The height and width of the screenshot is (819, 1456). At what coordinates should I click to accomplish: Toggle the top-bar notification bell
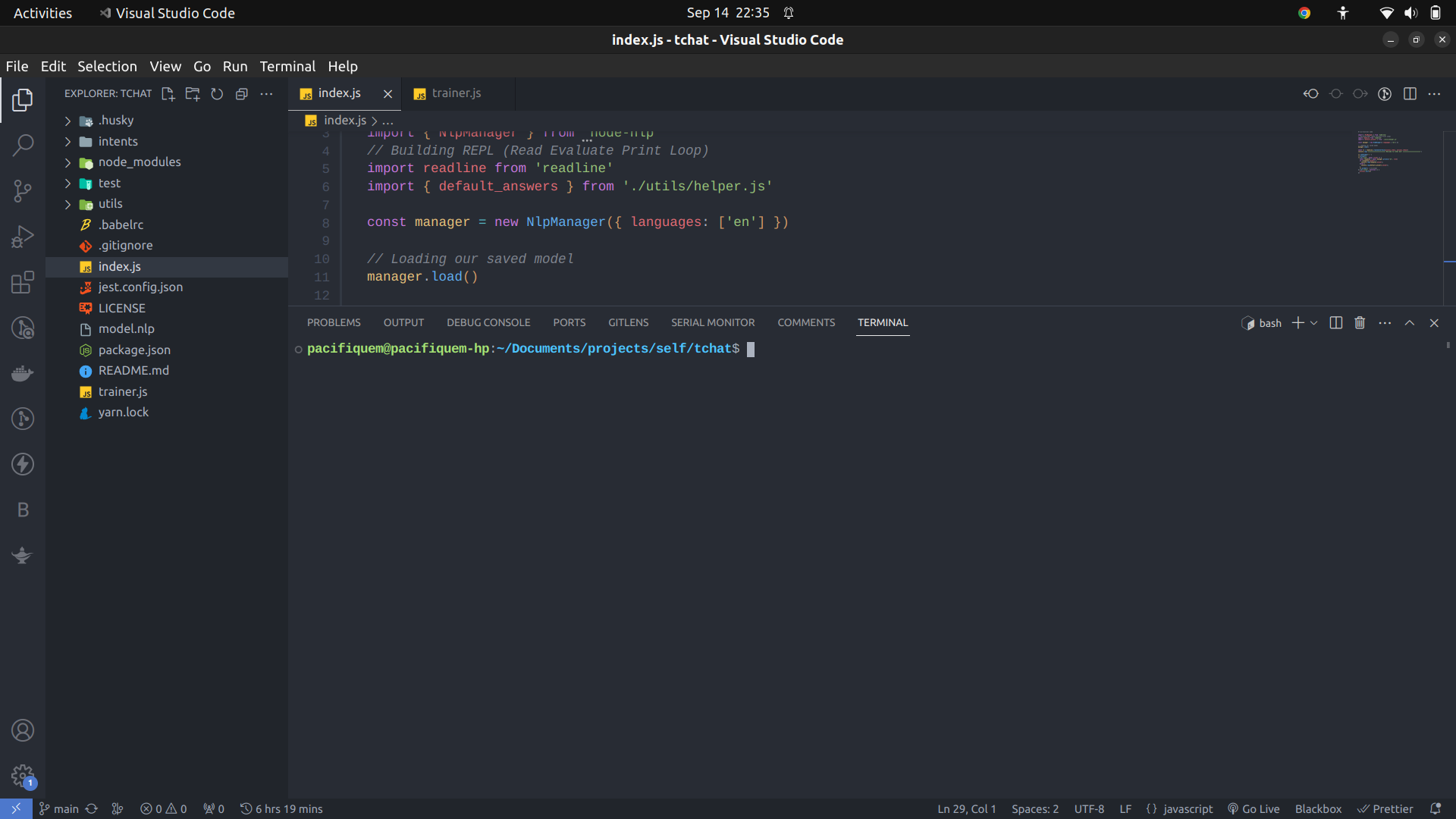[x=789, y=13]
